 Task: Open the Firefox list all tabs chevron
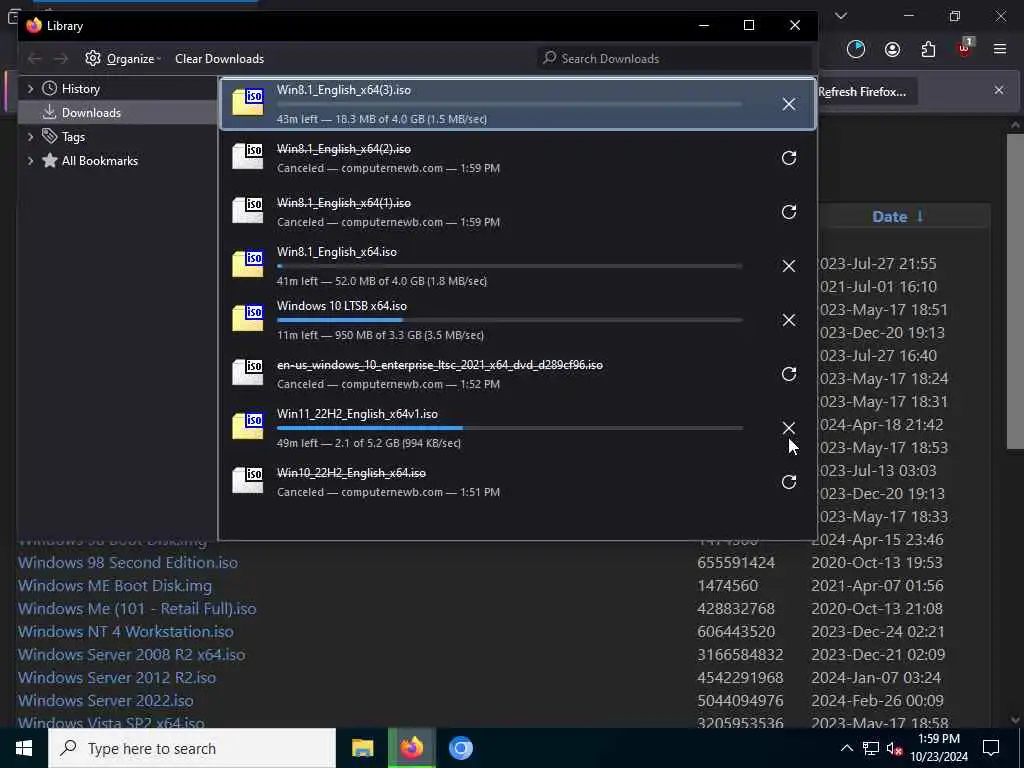pyautogui.click(x=841, y=16)
